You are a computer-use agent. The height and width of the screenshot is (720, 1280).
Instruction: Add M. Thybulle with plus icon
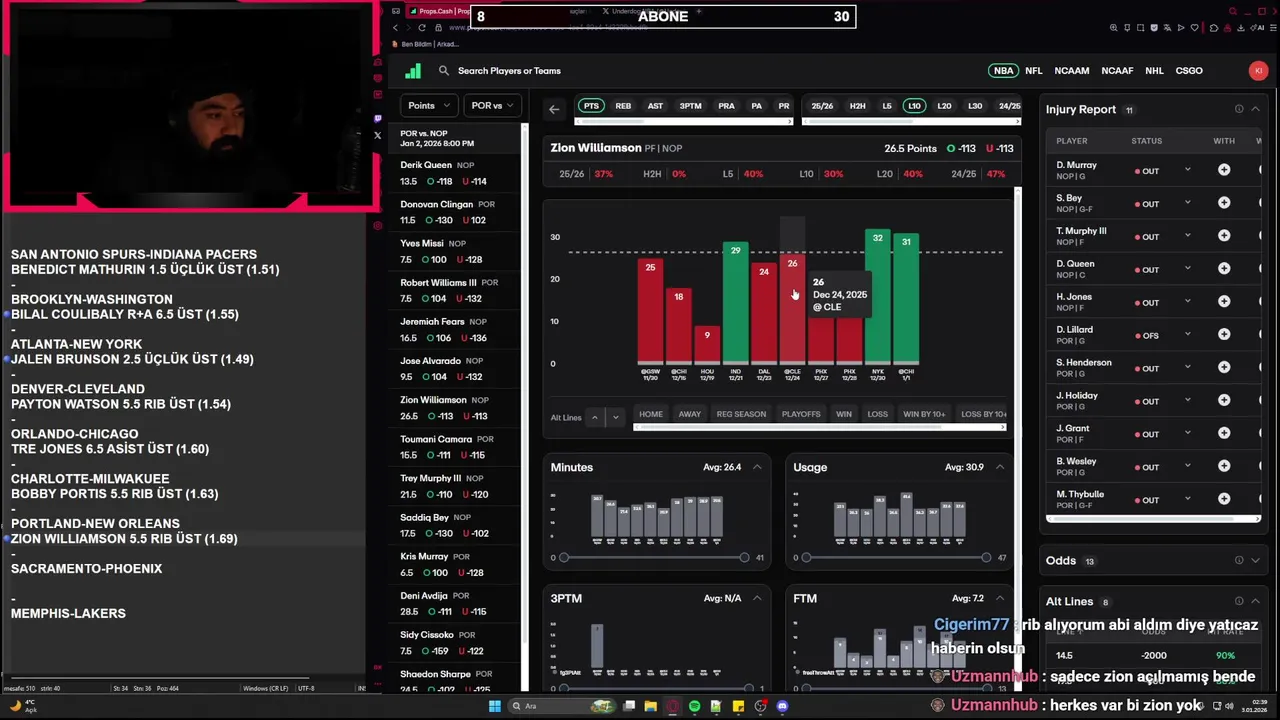[1224, 500]
